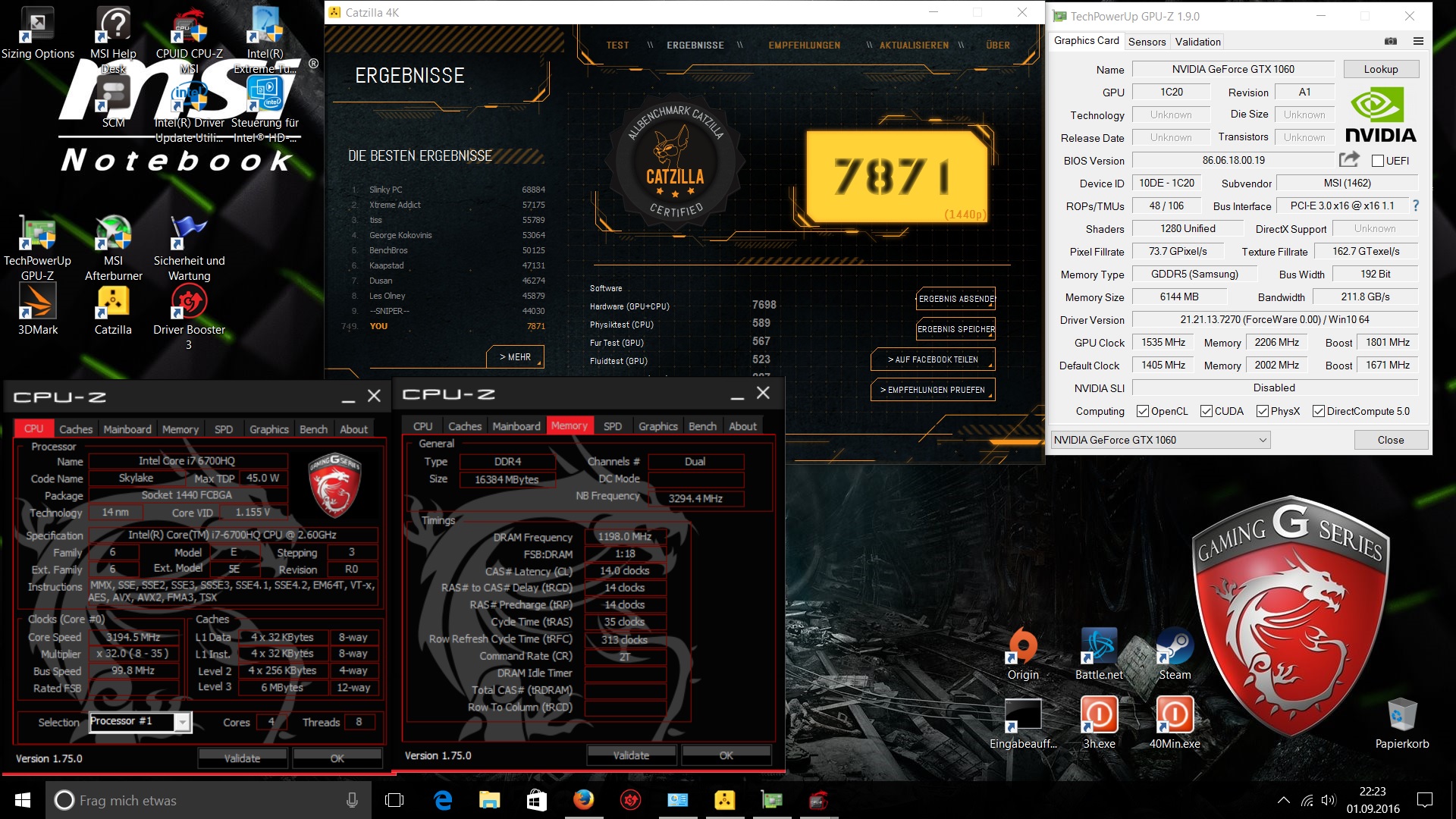Run the 3h.exe desktop shortcut
The image size is (1456, 819).
coord(1099,723)
